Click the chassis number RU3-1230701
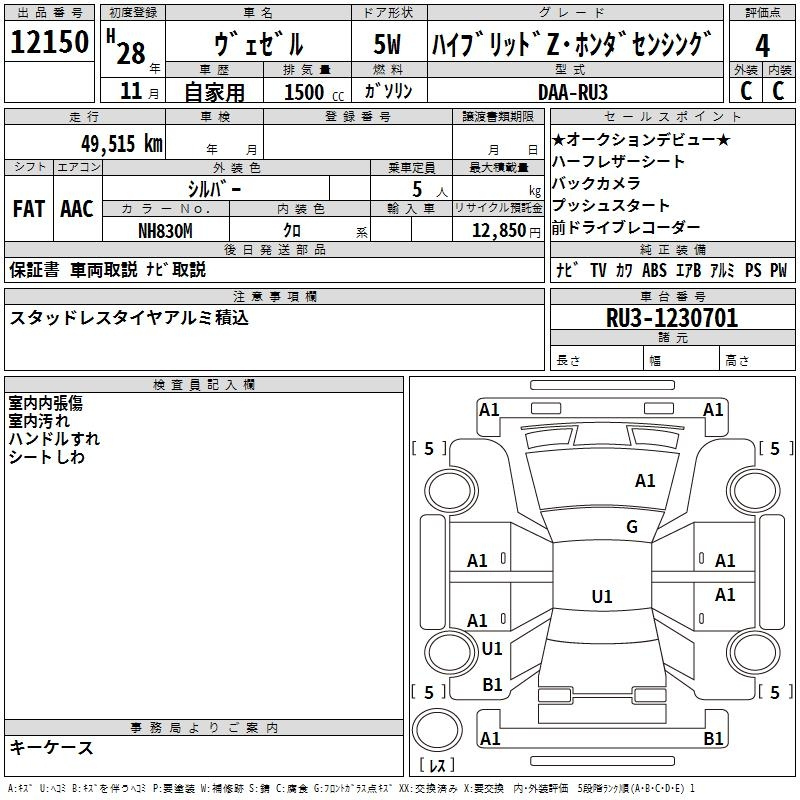 [672, 318]
